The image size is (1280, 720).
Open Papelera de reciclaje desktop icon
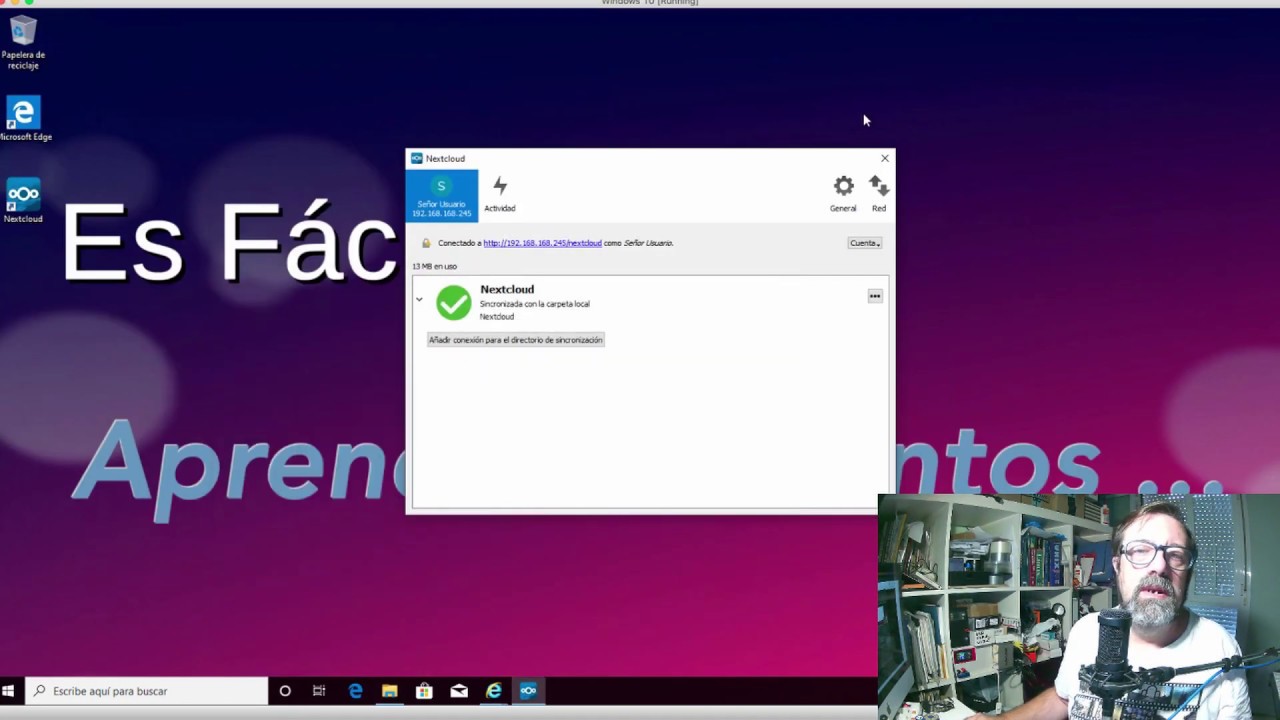click(23, 44)
